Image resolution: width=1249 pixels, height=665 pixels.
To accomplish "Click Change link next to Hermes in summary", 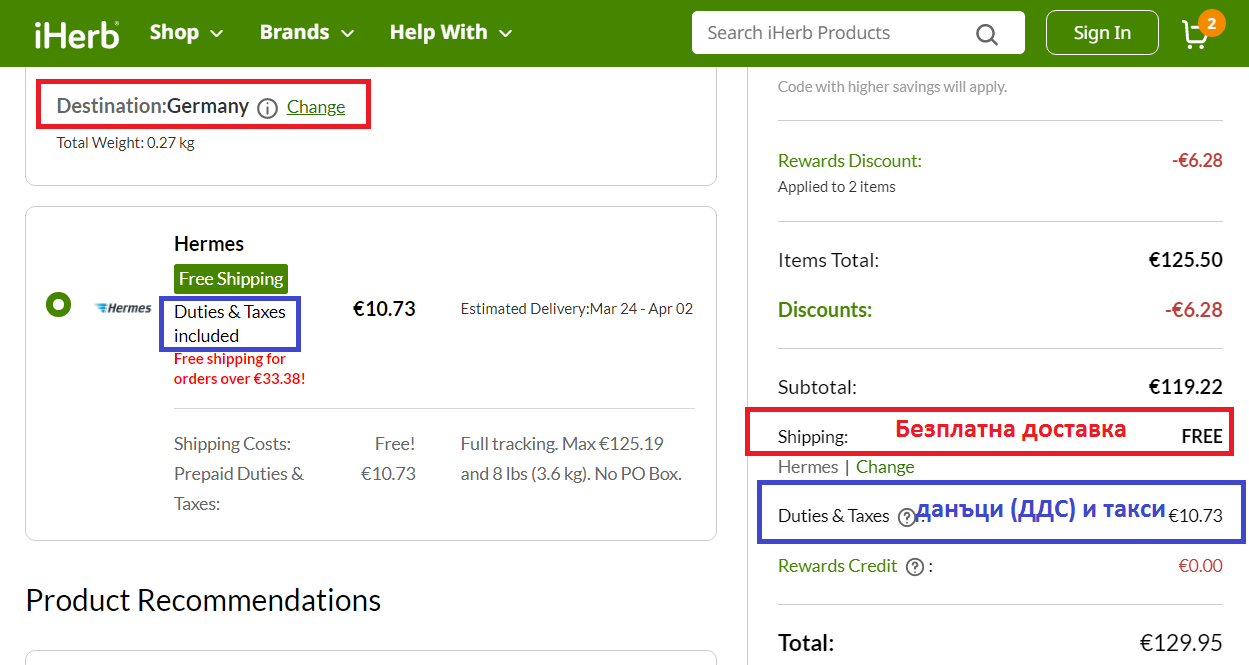I will click(x=884, y=467).
